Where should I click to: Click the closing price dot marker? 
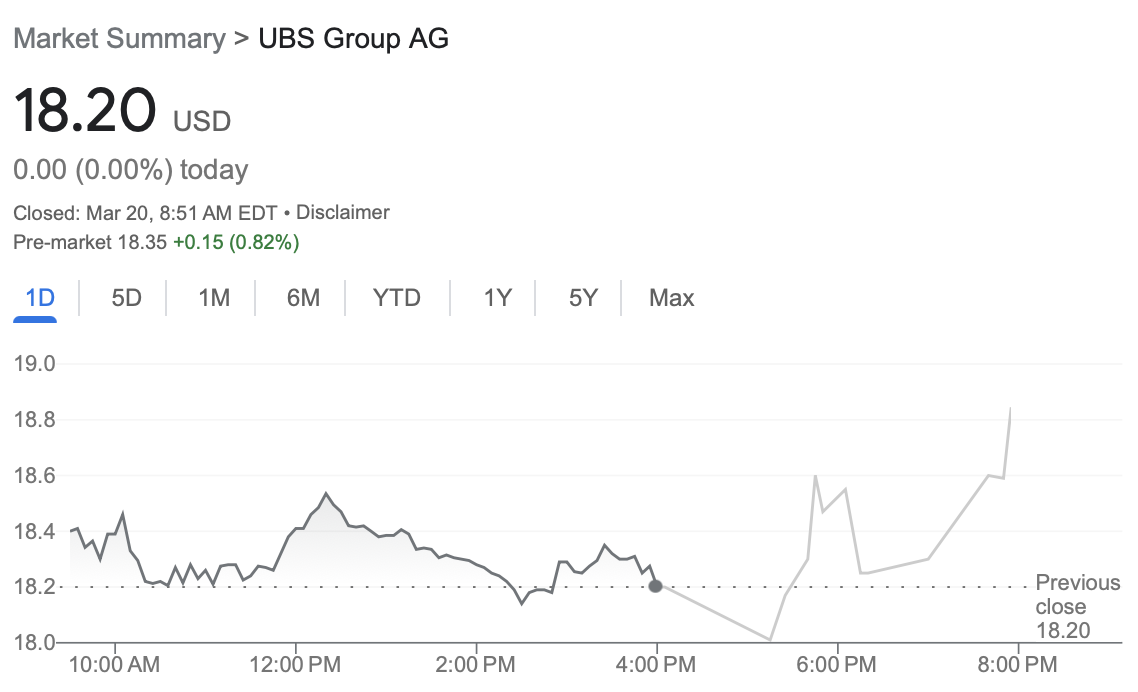coord(655,586)
